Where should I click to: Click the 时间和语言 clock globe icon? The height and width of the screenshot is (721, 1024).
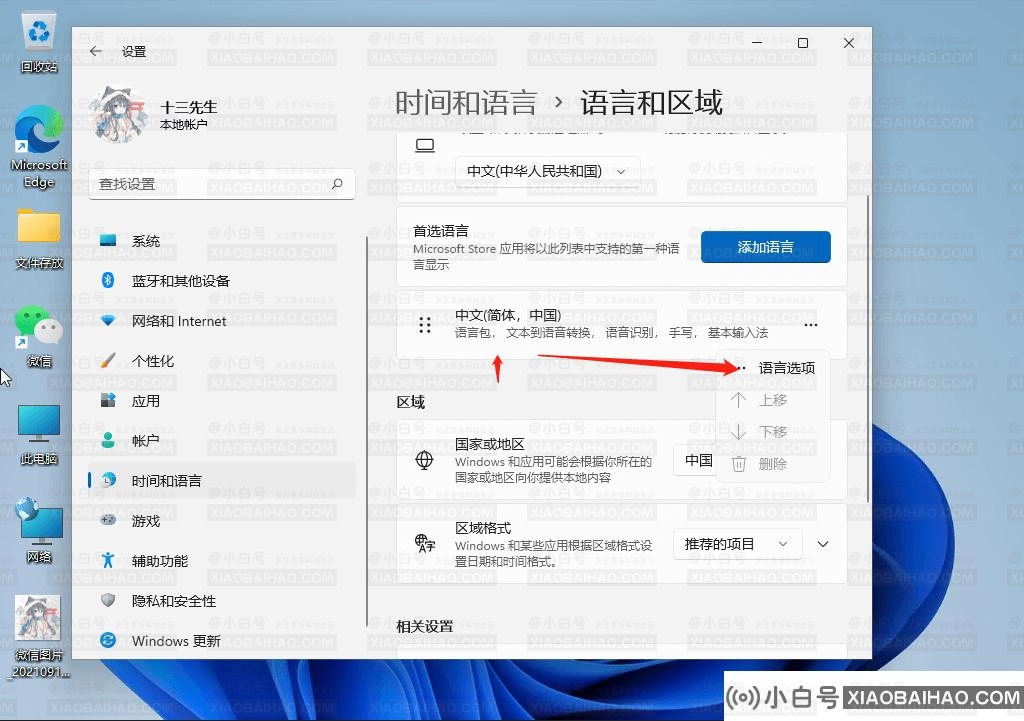(x=108, y=480)
